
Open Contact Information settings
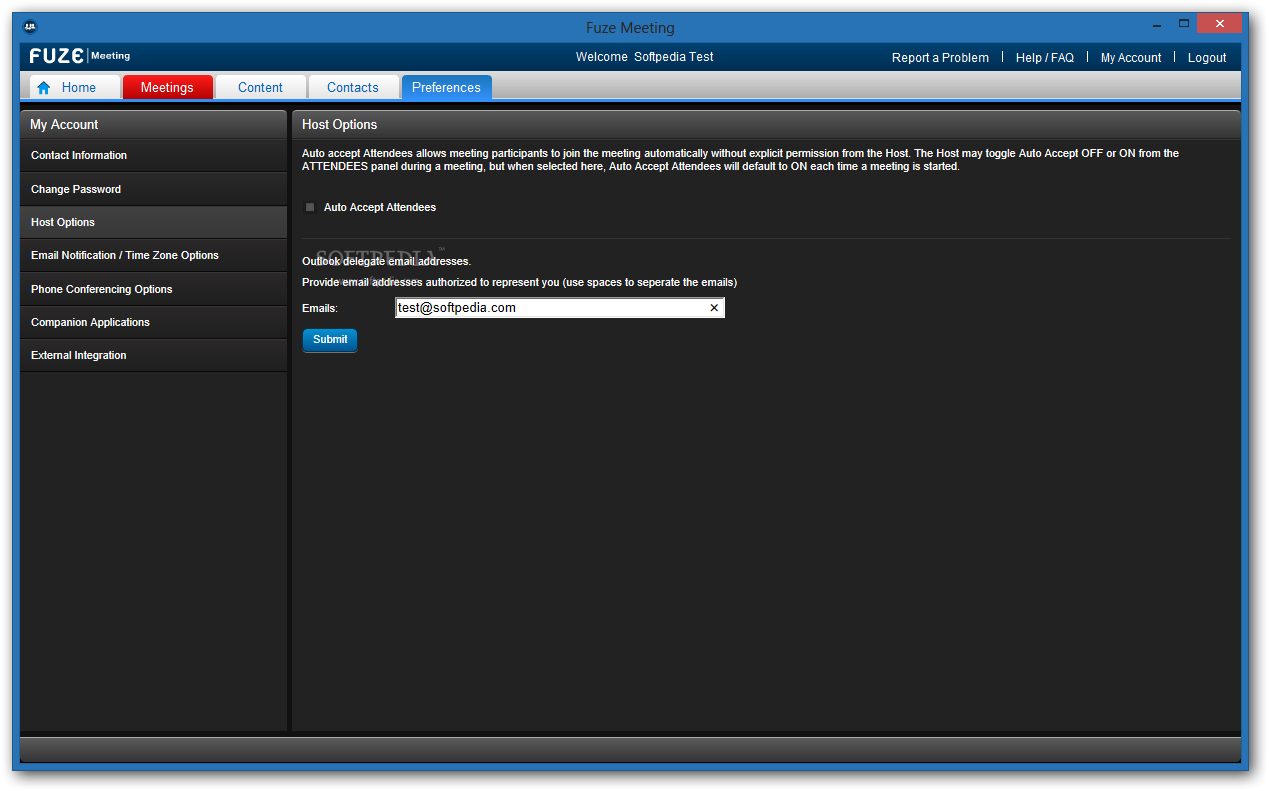[x=154, y=156]
